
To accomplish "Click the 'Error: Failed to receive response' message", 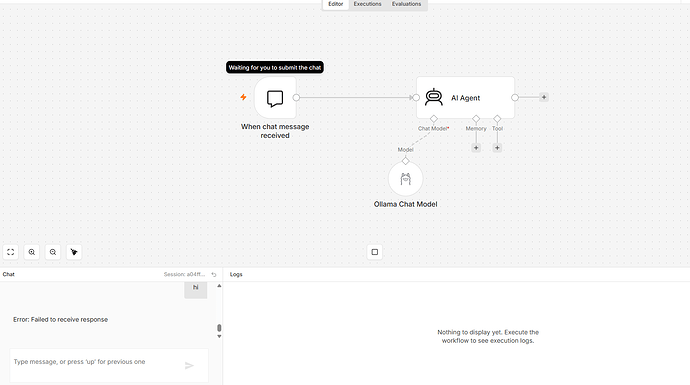I will pos(60,319).
